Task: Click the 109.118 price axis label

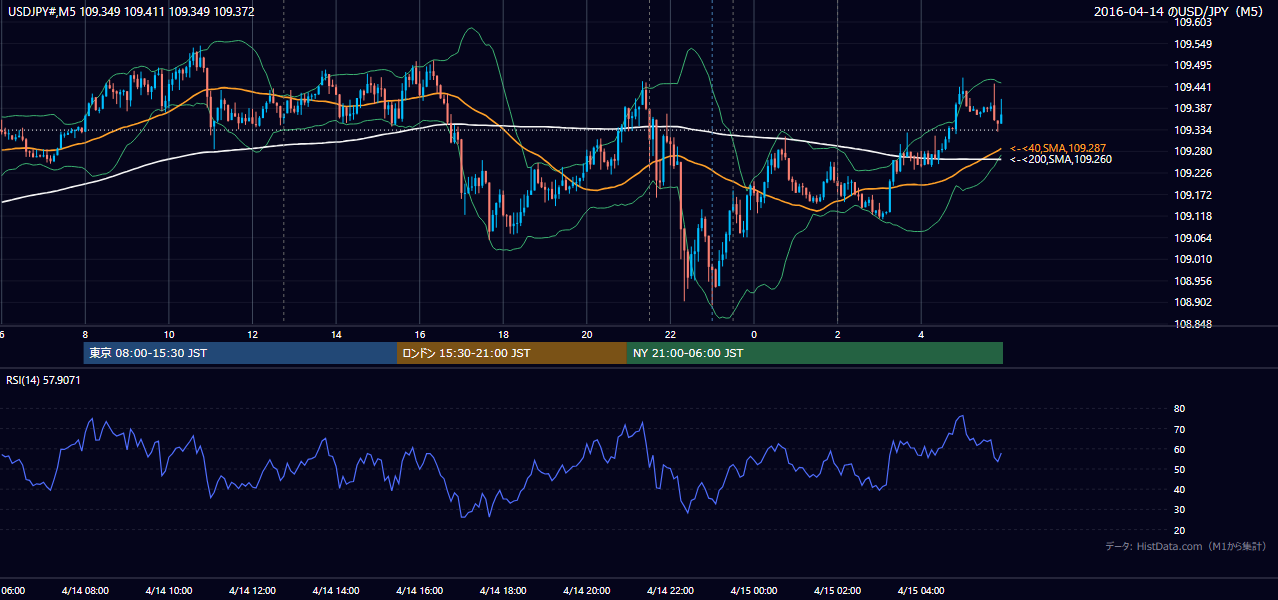Action: pos(1193,216)
